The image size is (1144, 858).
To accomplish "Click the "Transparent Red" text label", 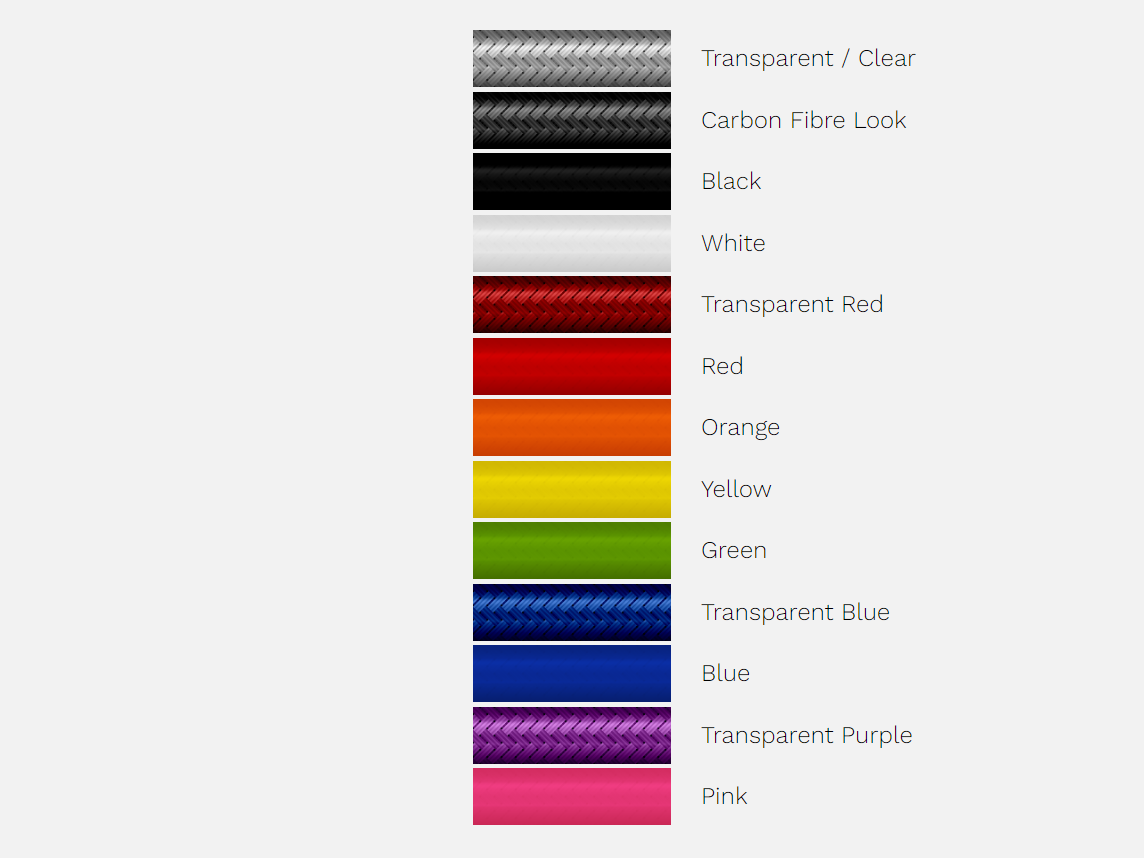I will click(x=792, y=304).
